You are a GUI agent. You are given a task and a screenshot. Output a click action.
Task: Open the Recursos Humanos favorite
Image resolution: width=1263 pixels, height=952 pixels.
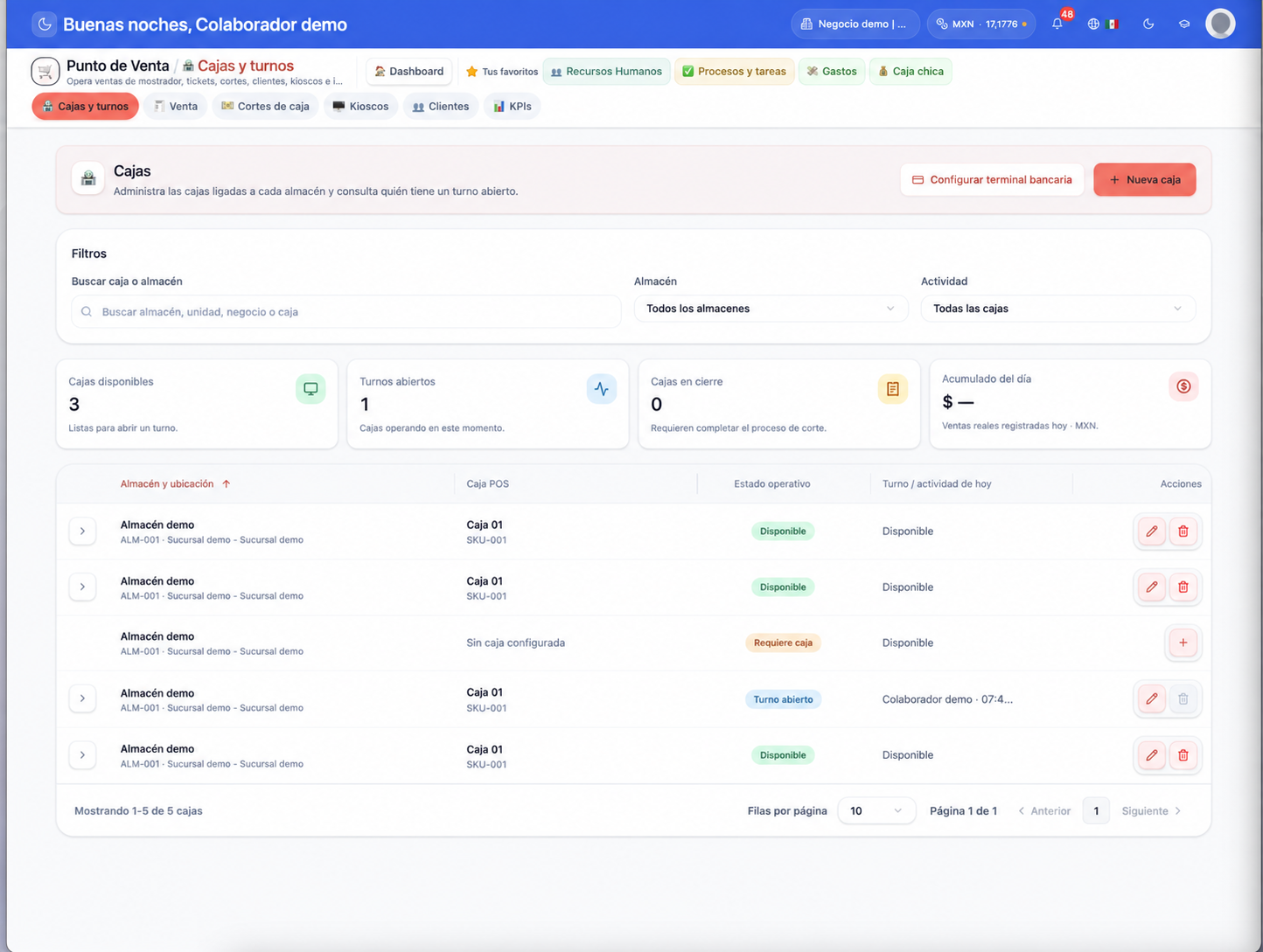coord(606,72)
